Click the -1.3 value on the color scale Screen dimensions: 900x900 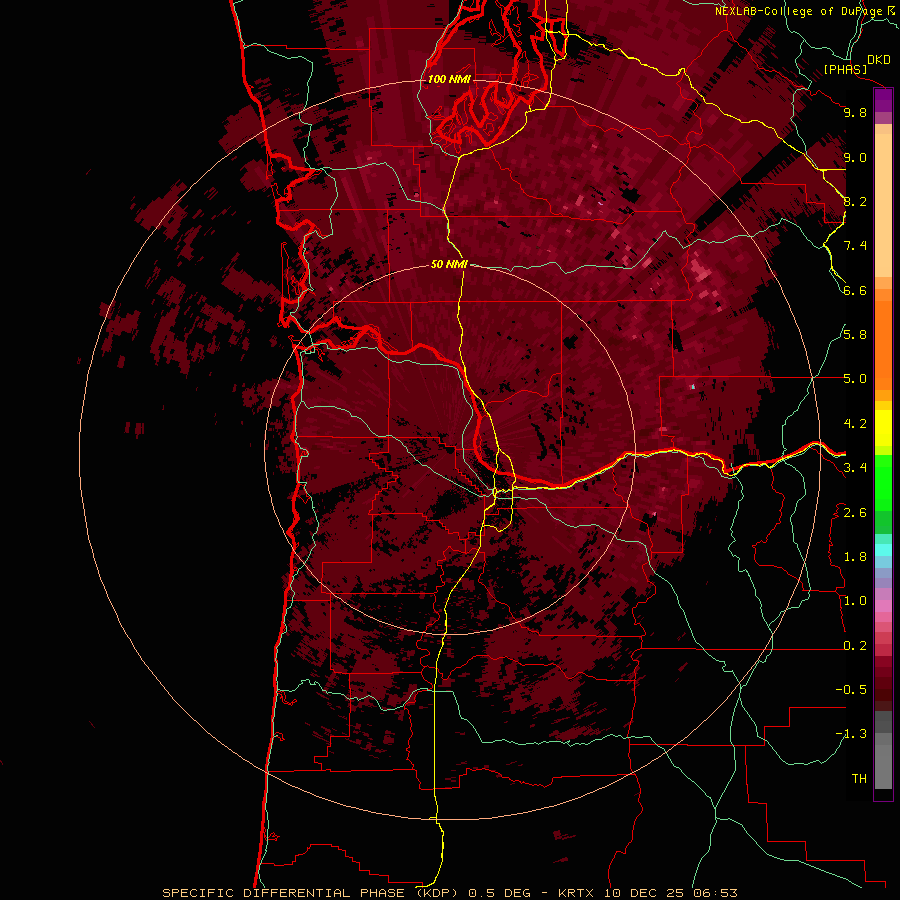click(851, 734)
